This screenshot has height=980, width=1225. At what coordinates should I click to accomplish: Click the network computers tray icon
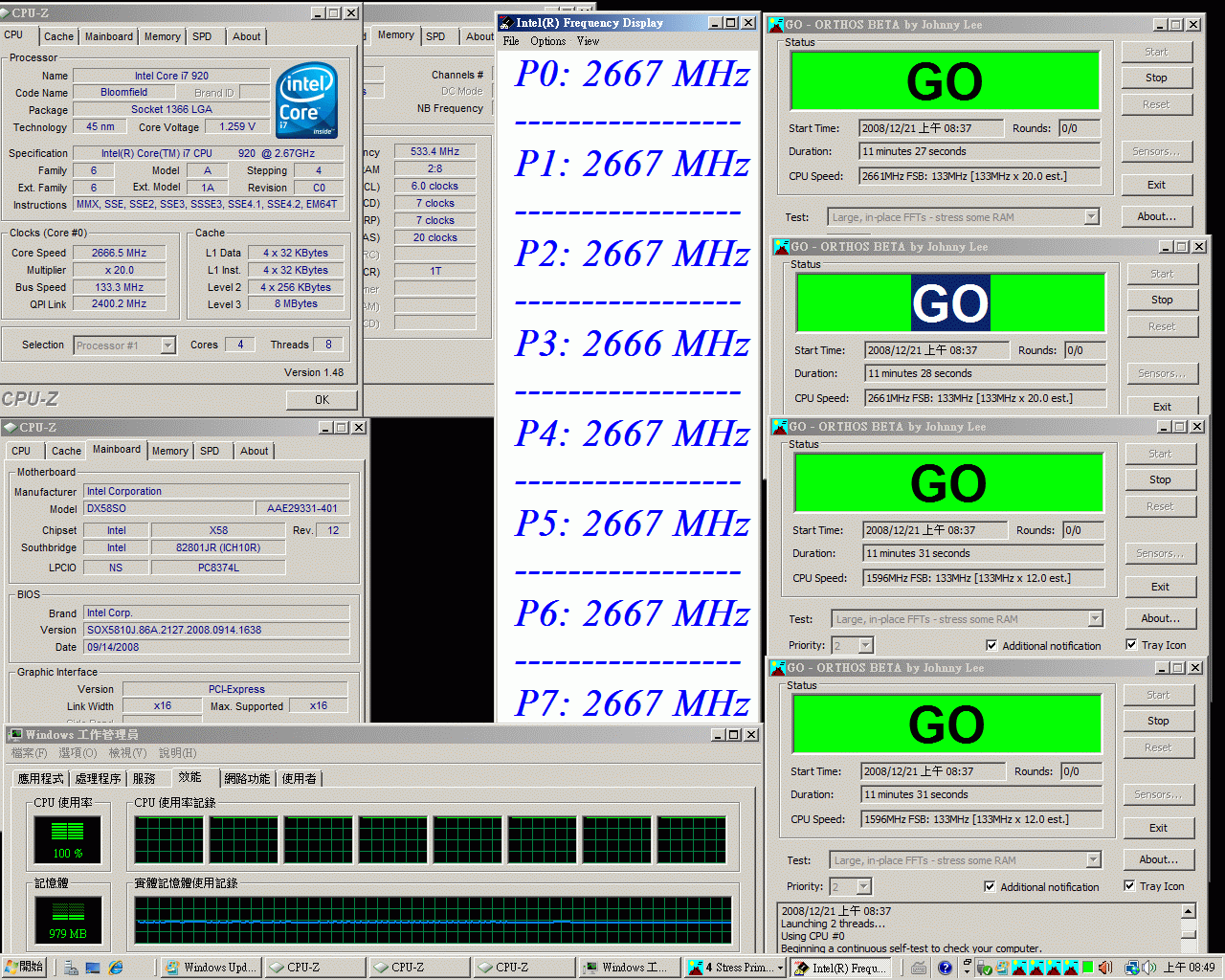[x=1132, y=969]
